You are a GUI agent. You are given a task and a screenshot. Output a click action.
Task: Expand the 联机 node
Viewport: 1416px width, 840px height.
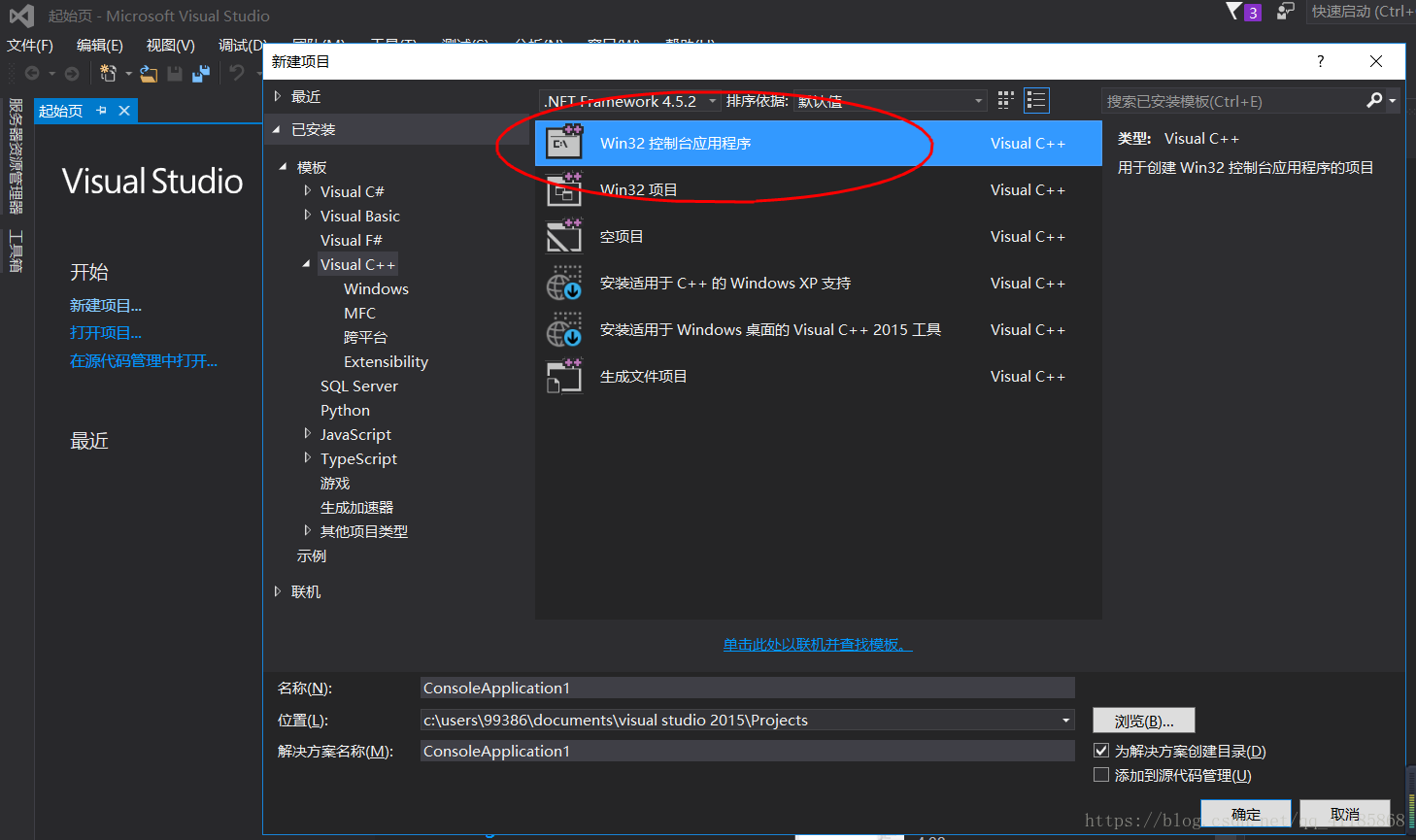278,591
